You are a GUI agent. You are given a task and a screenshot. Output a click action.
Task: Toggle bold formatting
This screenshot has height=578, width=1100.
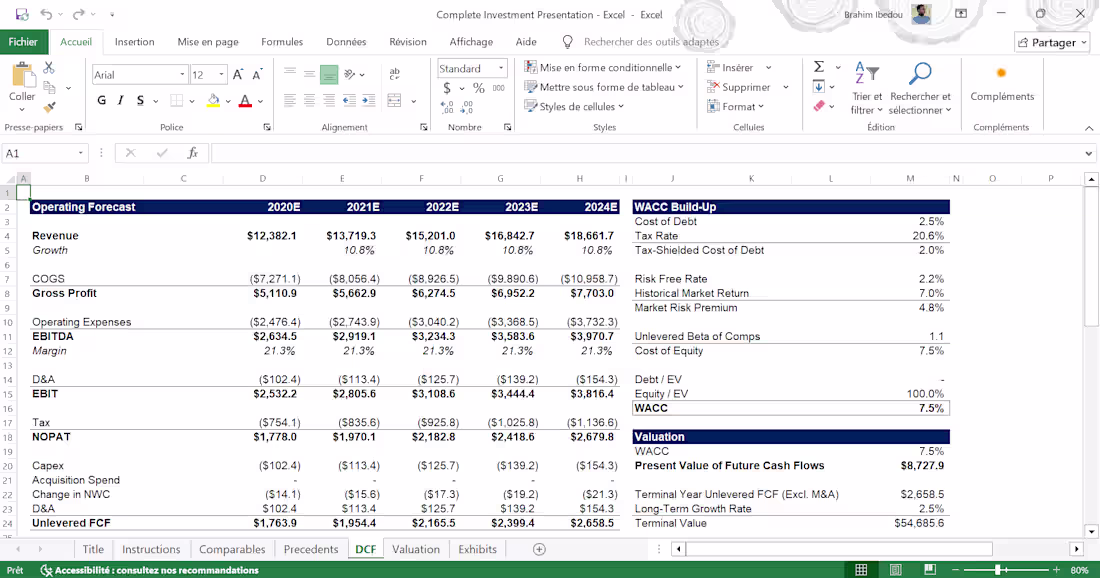click(100, 101)
